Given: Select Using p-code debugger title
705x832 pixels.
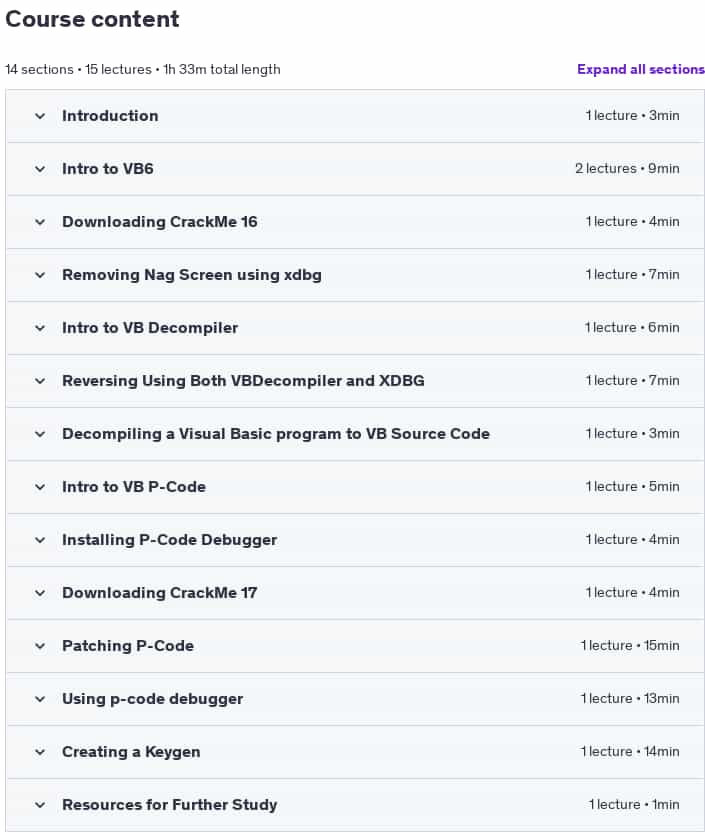Looking at the screenshot, I should 152,699.
